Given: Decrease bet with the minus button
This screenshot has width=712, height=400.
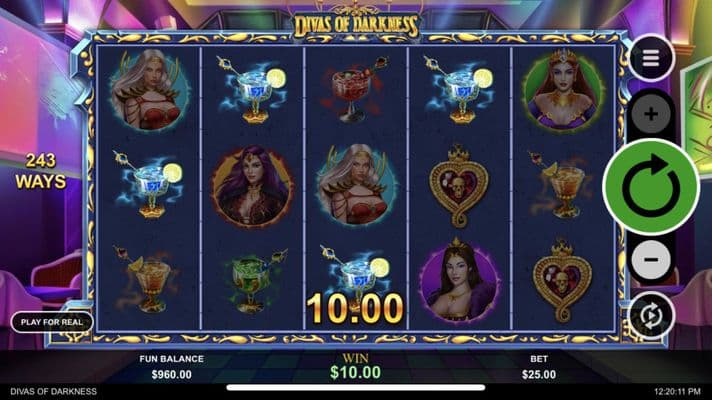Looking at the screenshot, I should point(651,259).
